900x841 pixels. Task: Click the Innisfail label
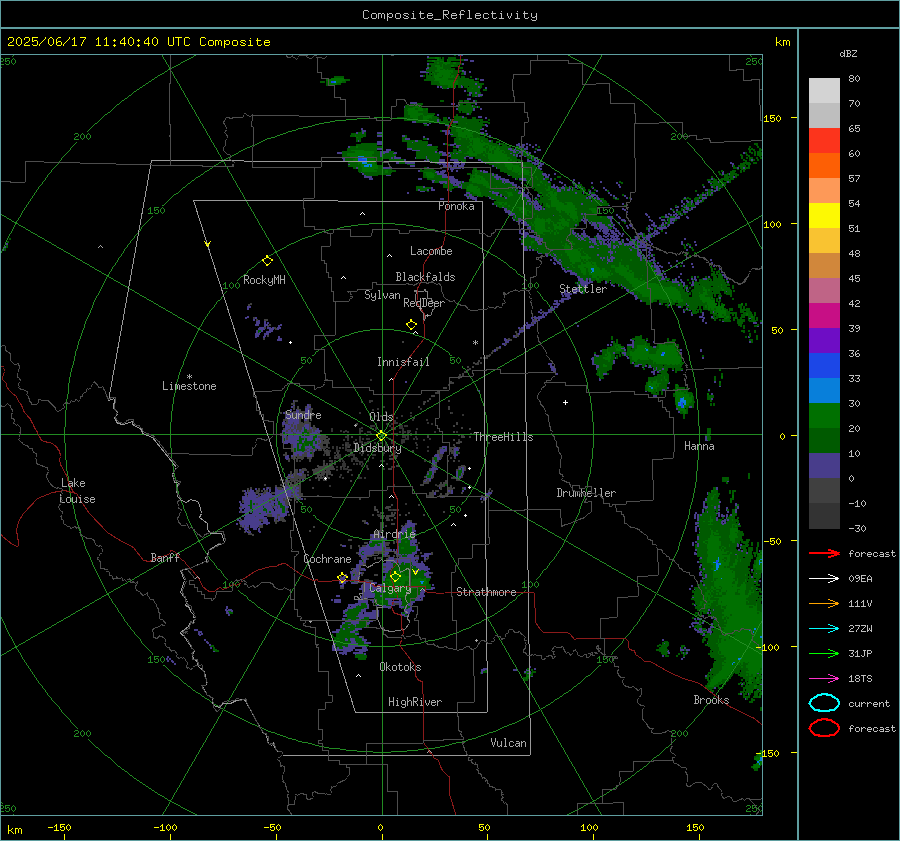click(403, 362)
